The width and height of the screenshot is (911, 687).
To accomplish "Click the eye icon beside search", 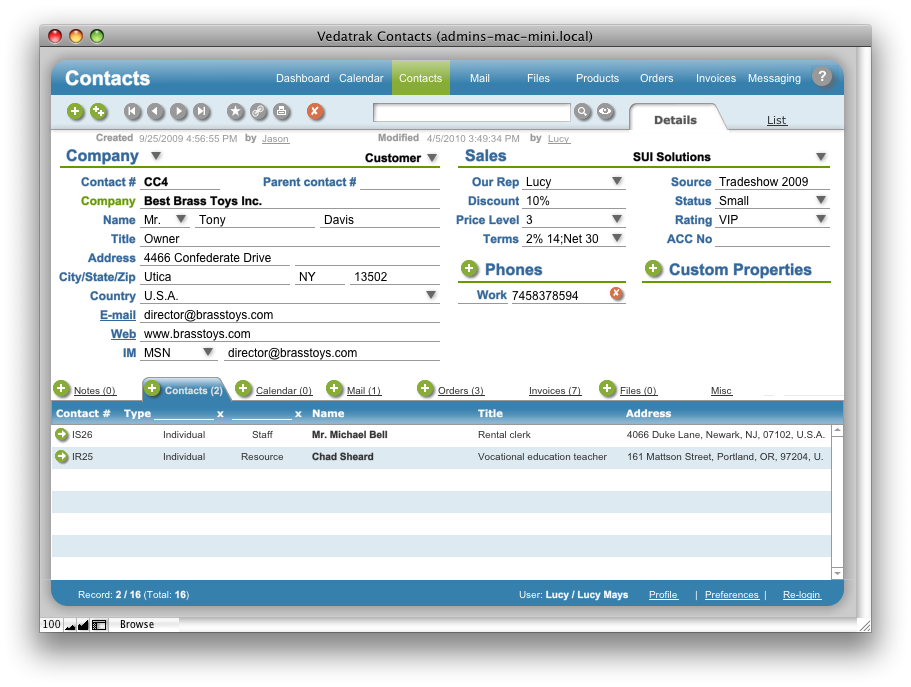I will (605, 112).
